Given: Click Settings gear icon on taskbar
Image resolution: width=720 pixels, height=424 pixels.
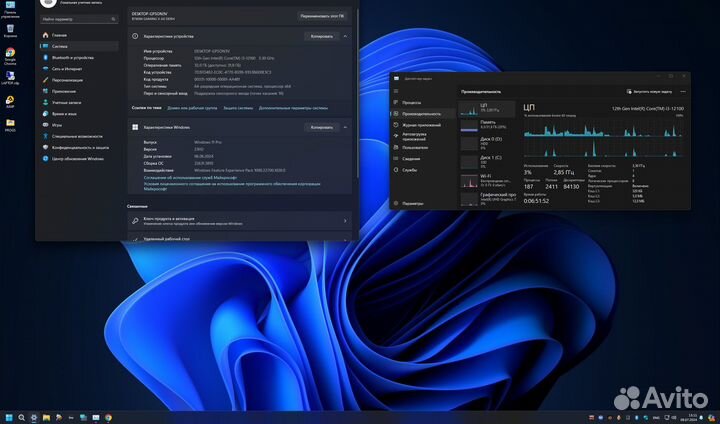Looking at the screenshot, I should 34,418.
